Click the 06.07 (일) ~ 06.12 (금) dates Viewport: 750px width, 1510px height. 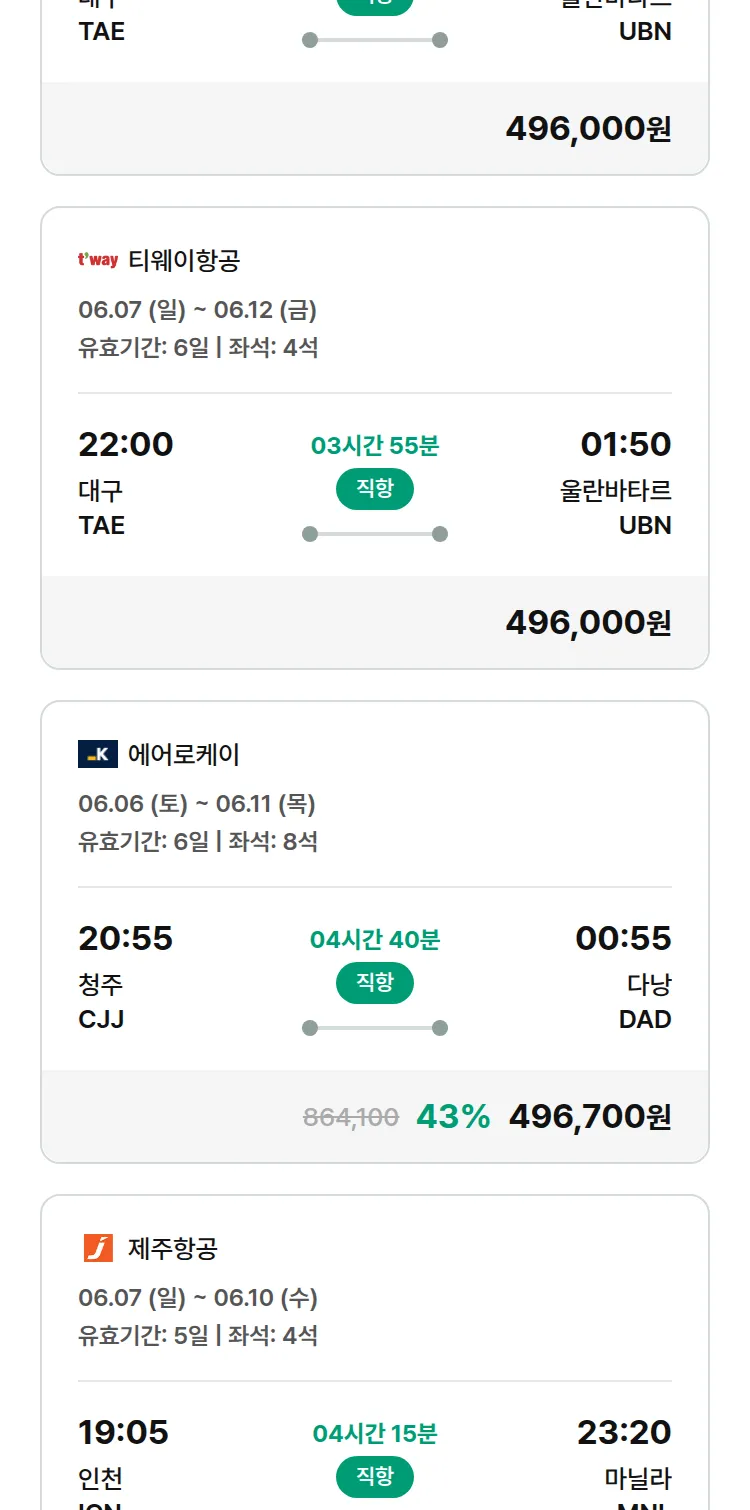[198, 310]
